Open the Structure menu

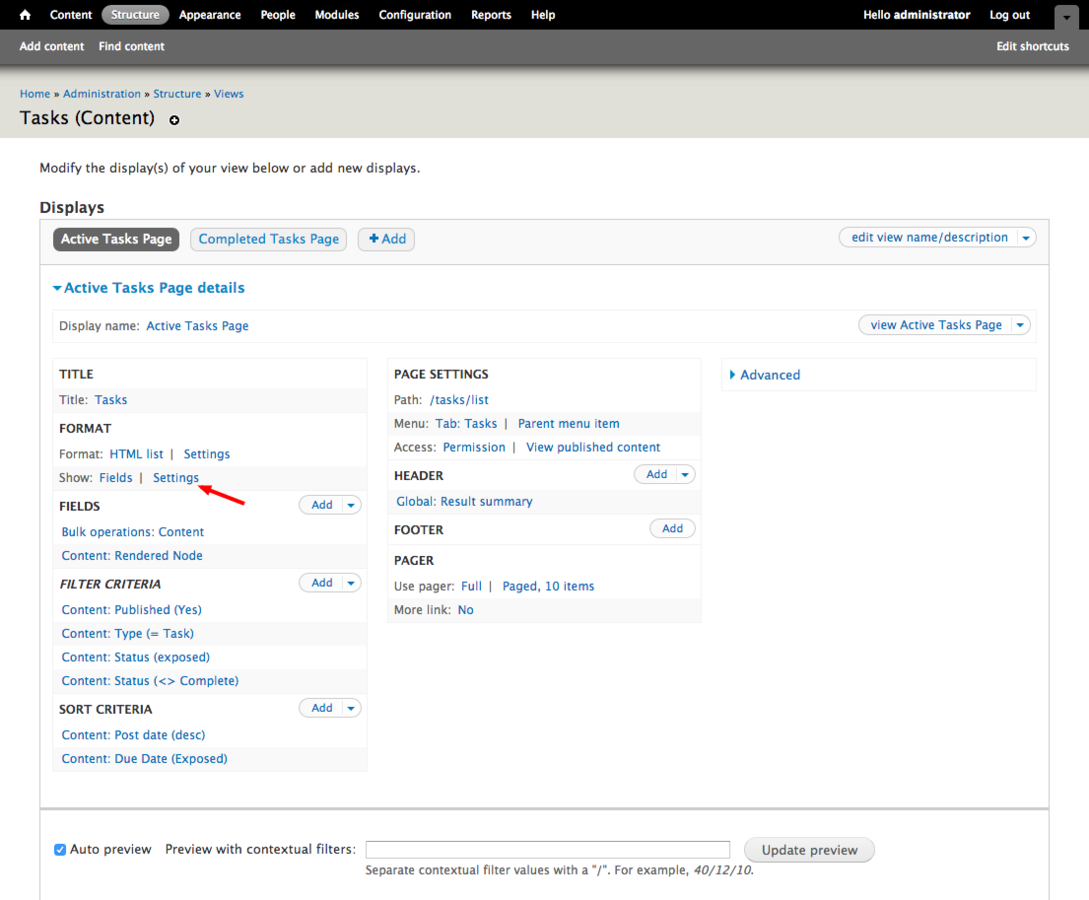[135, 15]
